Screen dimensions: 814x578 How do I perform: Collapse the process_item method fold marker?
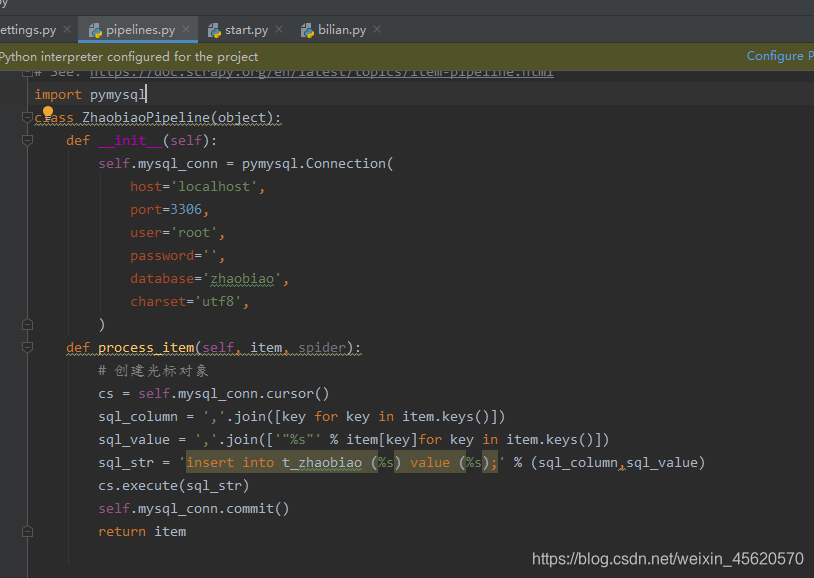(28, 347)
